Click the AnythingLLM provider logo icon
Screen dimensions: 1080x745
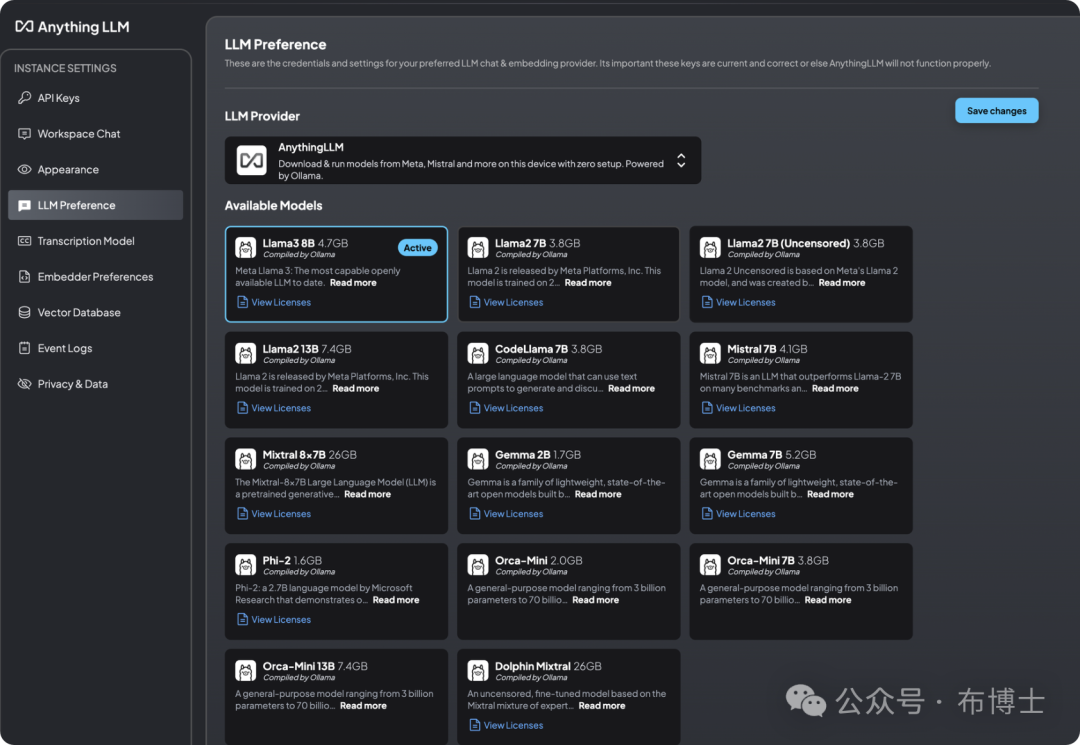251,160
